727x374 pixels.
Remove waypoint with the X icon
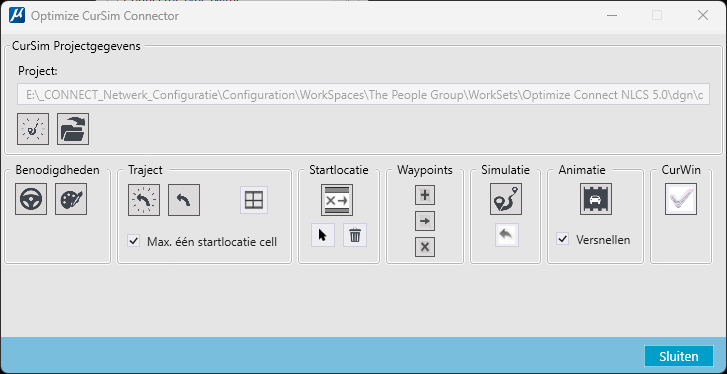point(425,247)
